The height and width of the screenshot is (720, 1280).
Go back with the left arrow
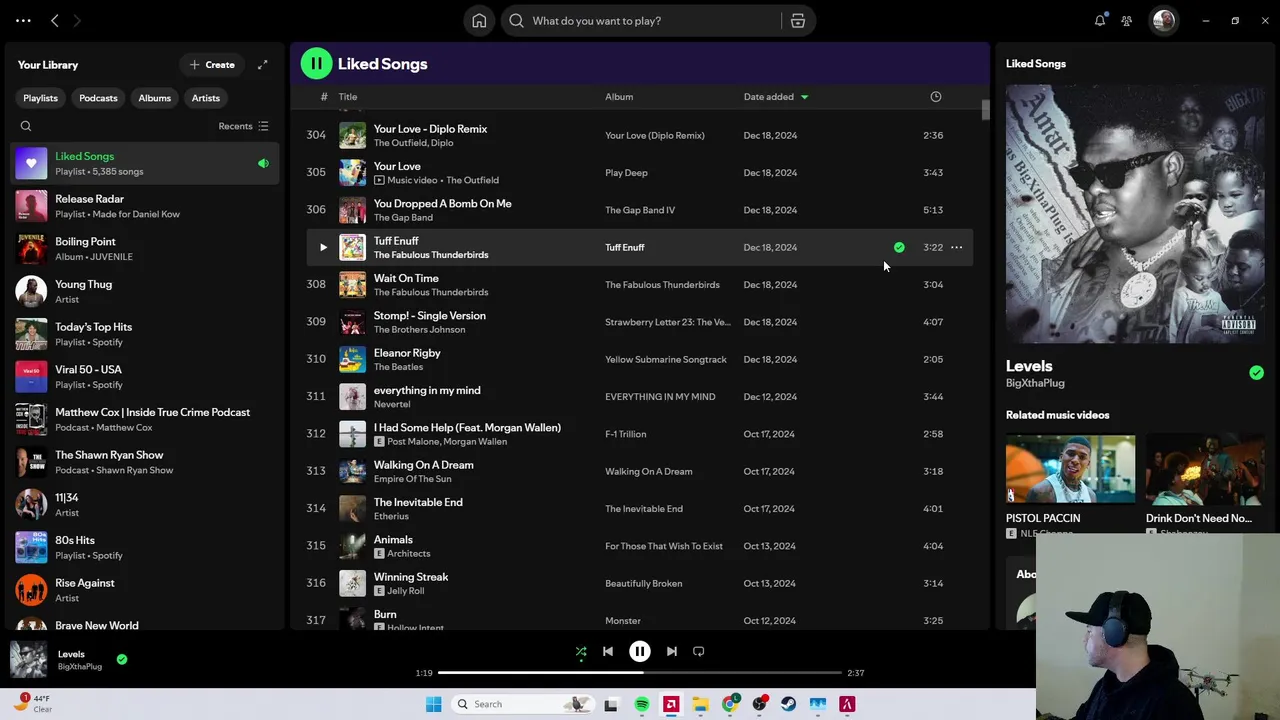[55, 20]
